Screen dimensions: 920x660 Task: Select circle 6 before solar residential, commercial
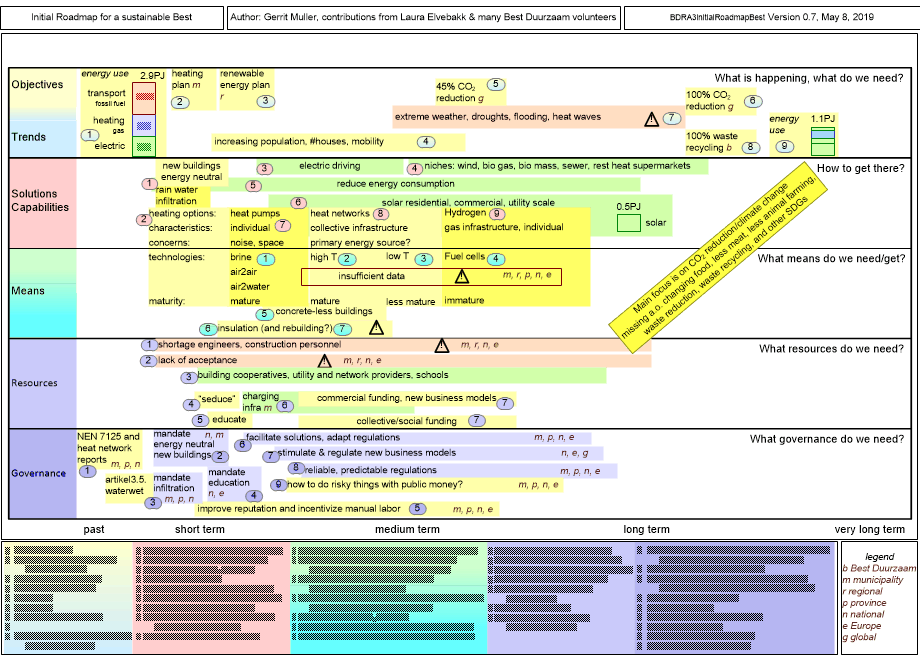(298, 202)
